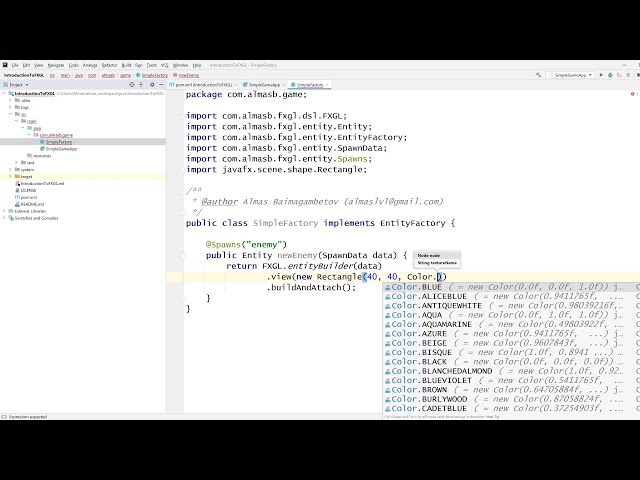The image size is (640, 480).
Task: Open the Edit menu
Action: click(26, 65)
